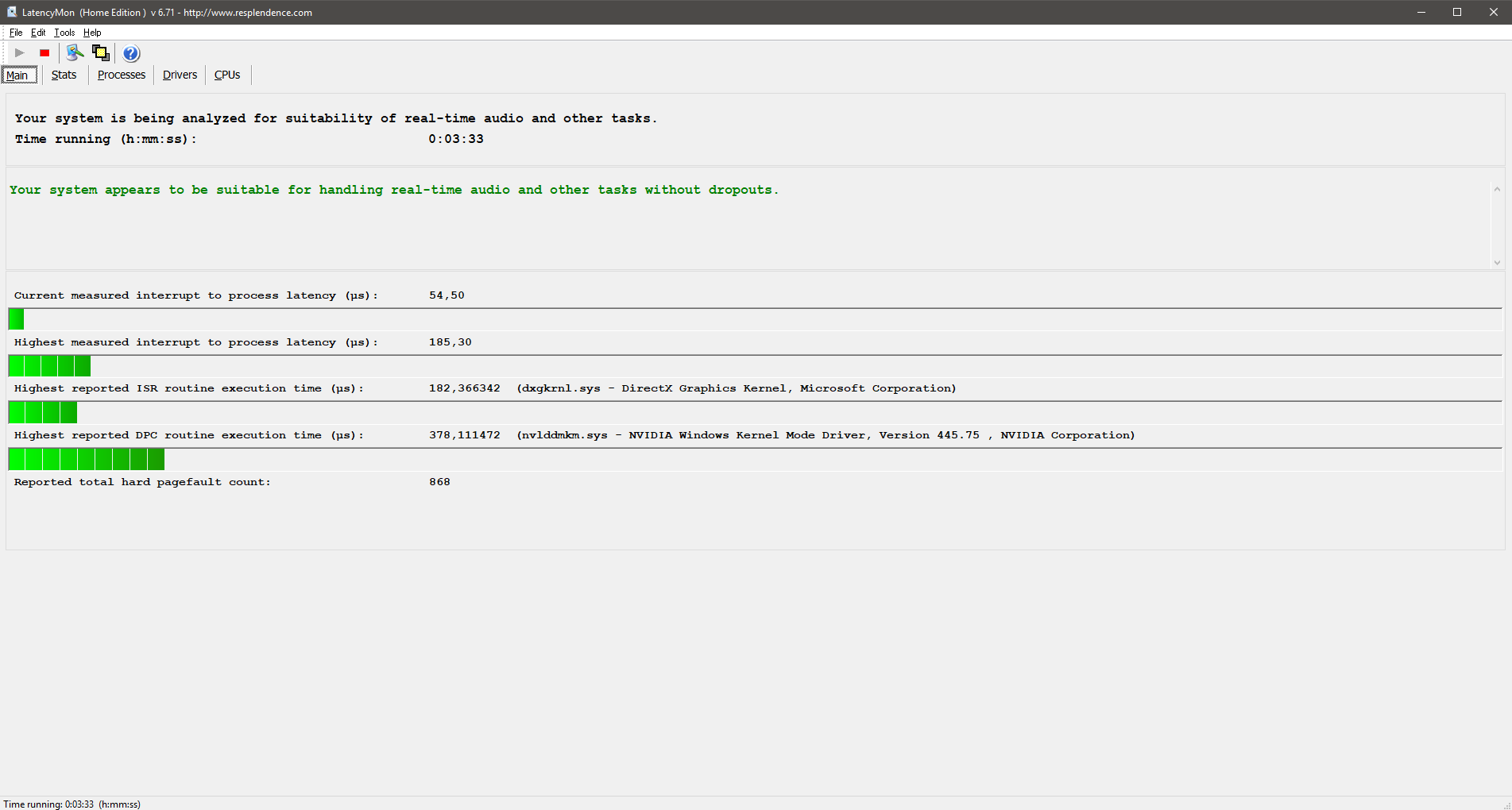Select the dxgkrnl.sys driver text
The image size is (1512, 810).
click(x=737, y=388)
